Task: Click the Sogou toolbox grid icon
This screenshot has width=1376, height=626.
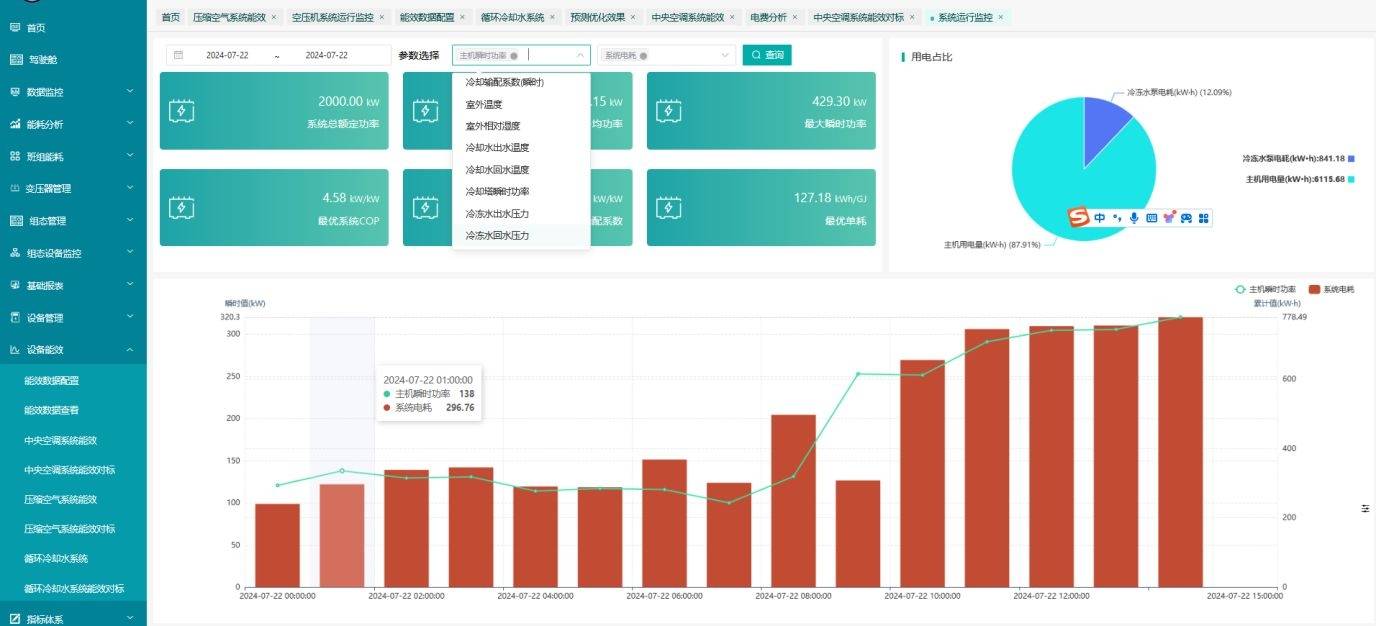Action: coord(1203,217)
